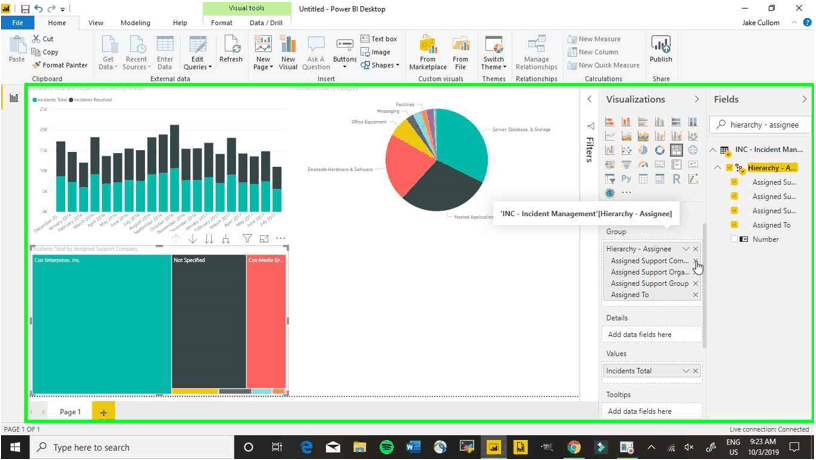Open the Switch Theme dropdown
816x460 pixels.
pyautogui.click(x=493, y=53)
